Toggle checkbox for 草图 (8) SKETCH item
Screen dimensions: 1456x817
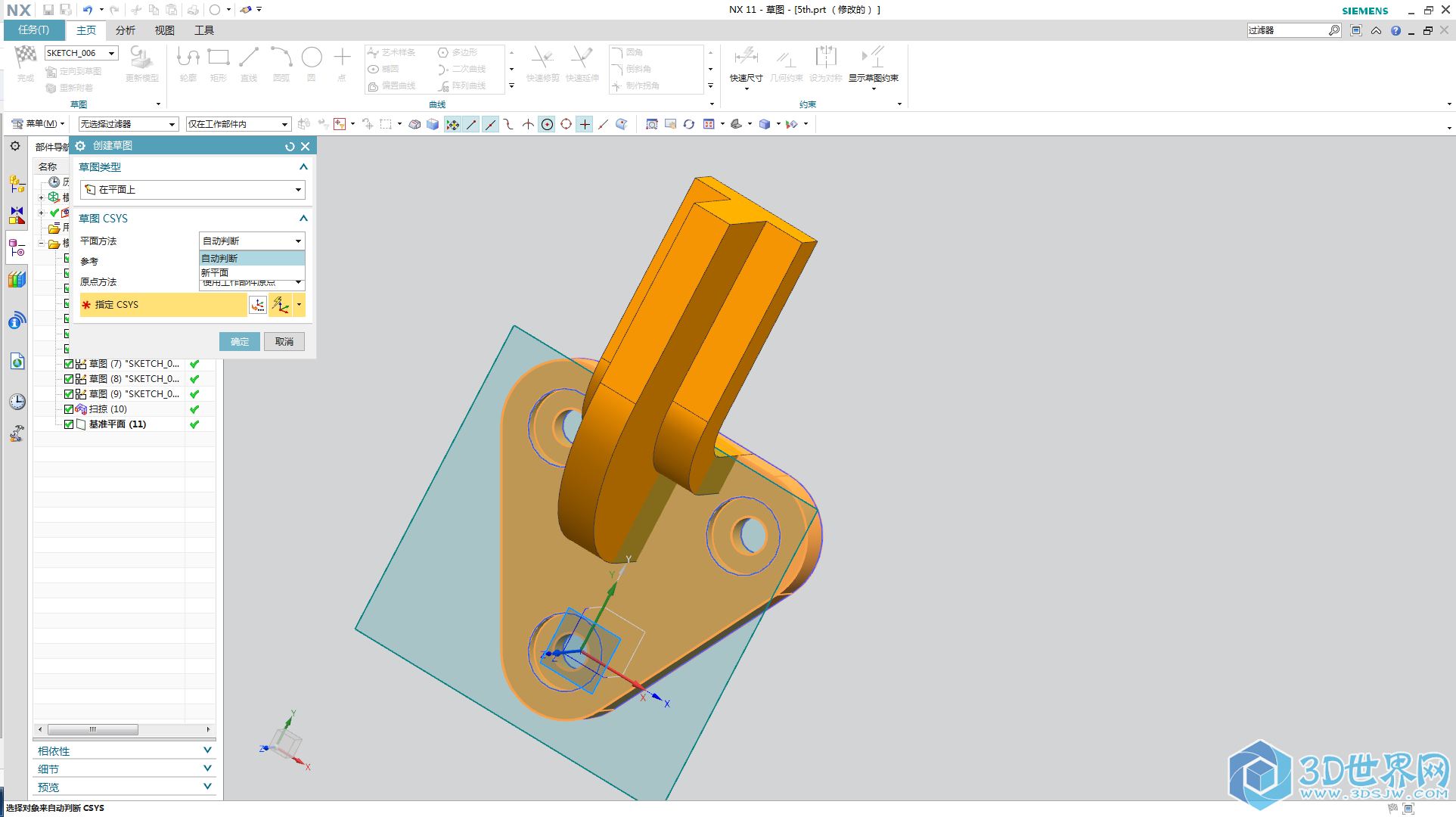pyautogui.click(x=69, y=379)
